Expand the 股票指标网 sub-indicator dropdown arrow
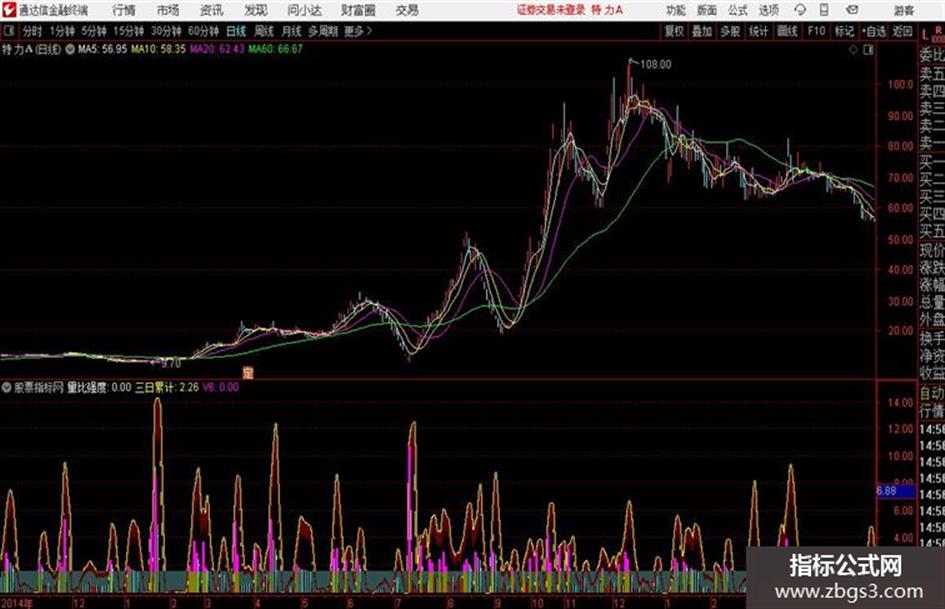The width and height of the screenshot is (945, 609). coord(7,387)
